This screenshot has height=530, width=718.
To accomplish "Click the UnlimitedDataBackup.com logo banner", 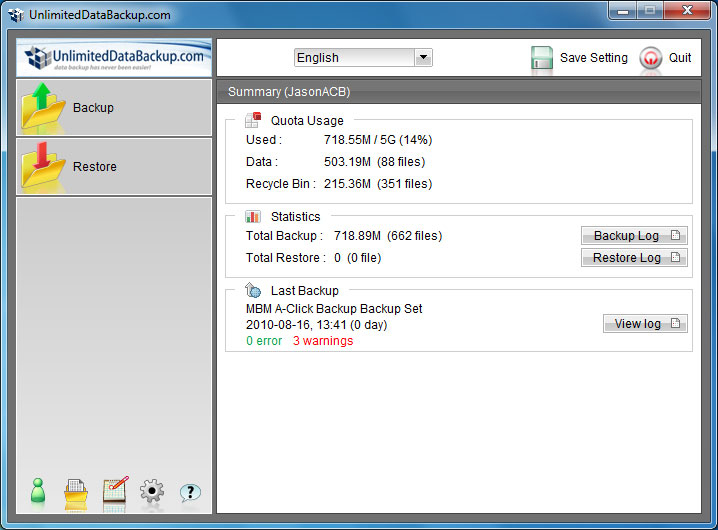I will tap(114, 58).
